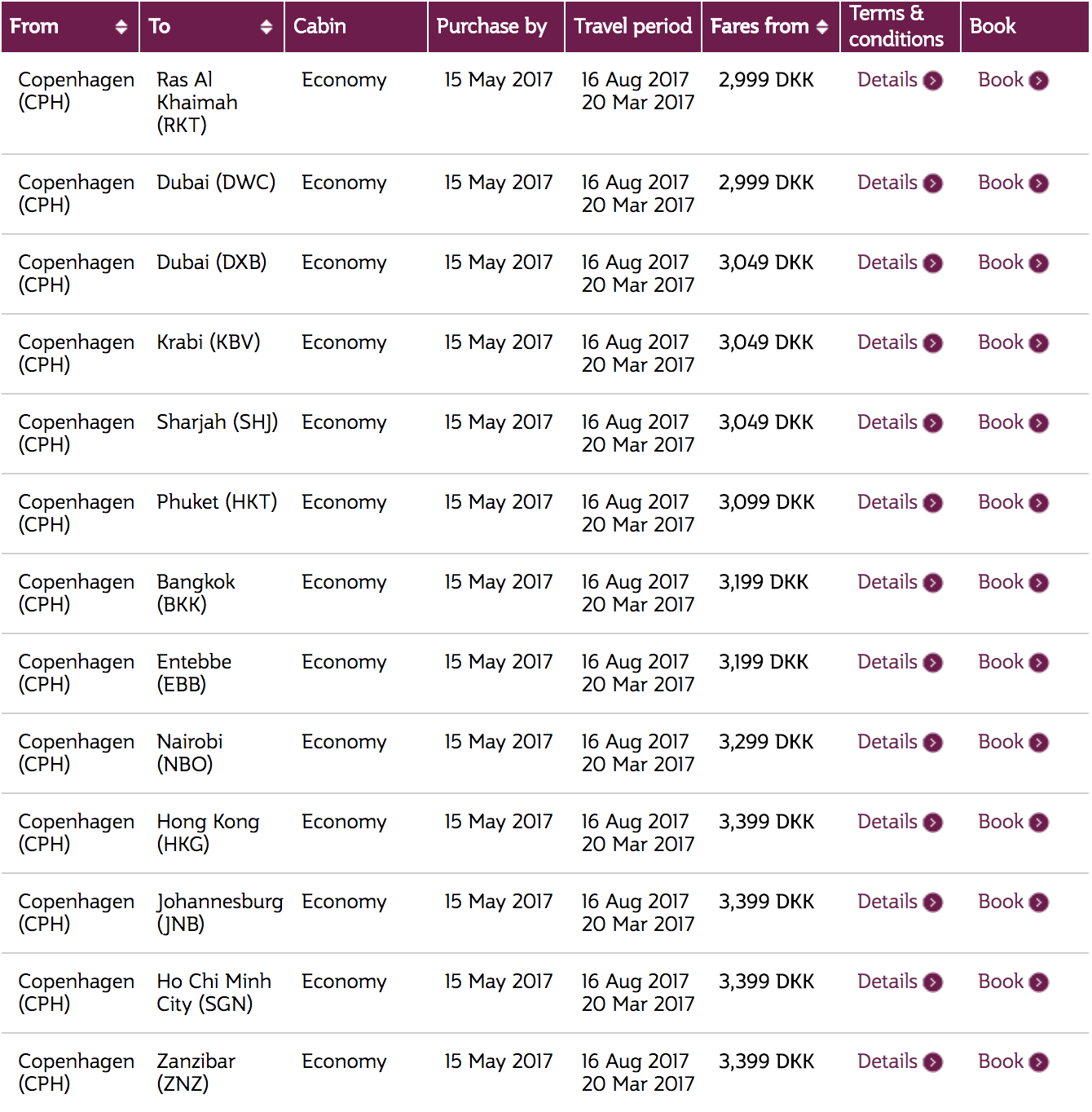
Task: Open Details for the Nairobi (NBO) fare
Action: (887, 742)
